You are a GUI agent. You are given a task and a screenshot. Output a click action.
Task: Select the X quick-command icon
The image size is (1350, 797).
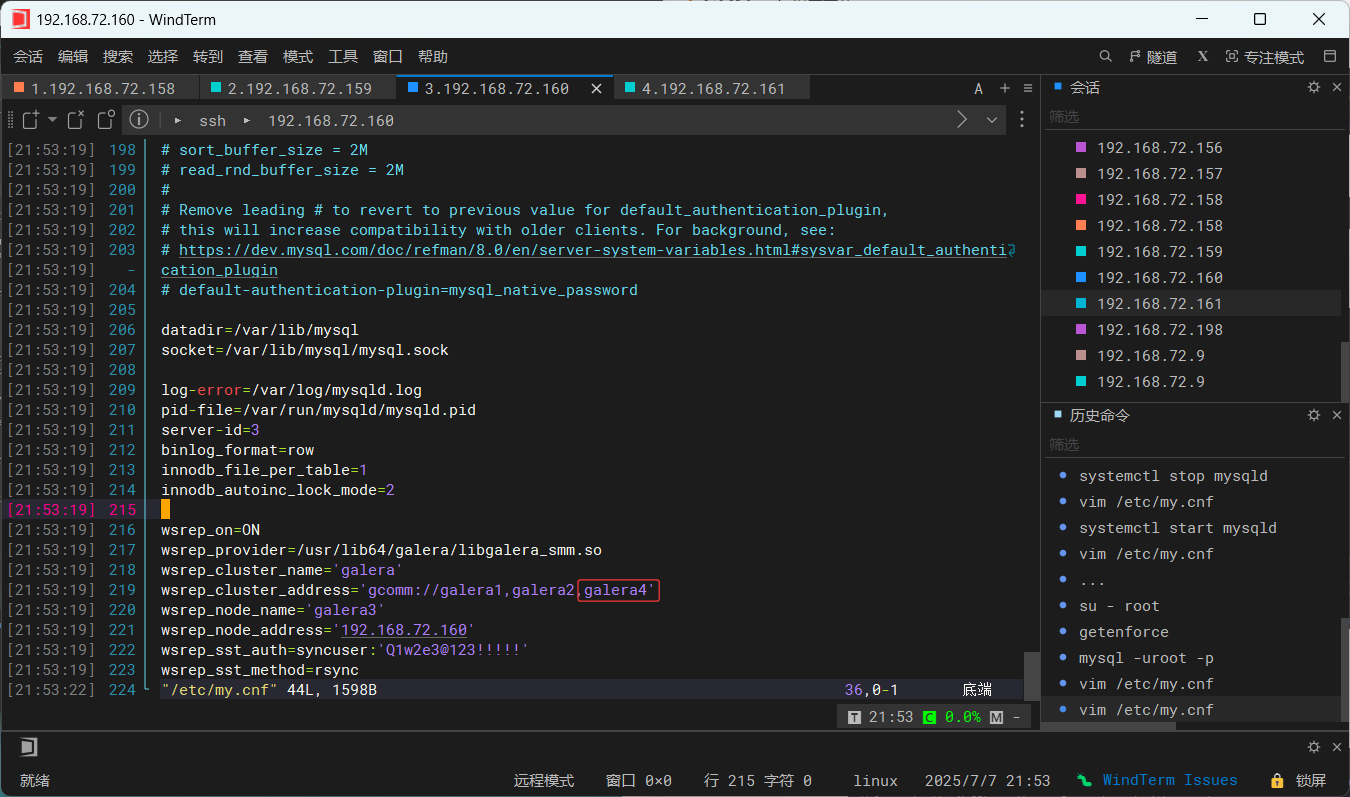point(1202,56)
